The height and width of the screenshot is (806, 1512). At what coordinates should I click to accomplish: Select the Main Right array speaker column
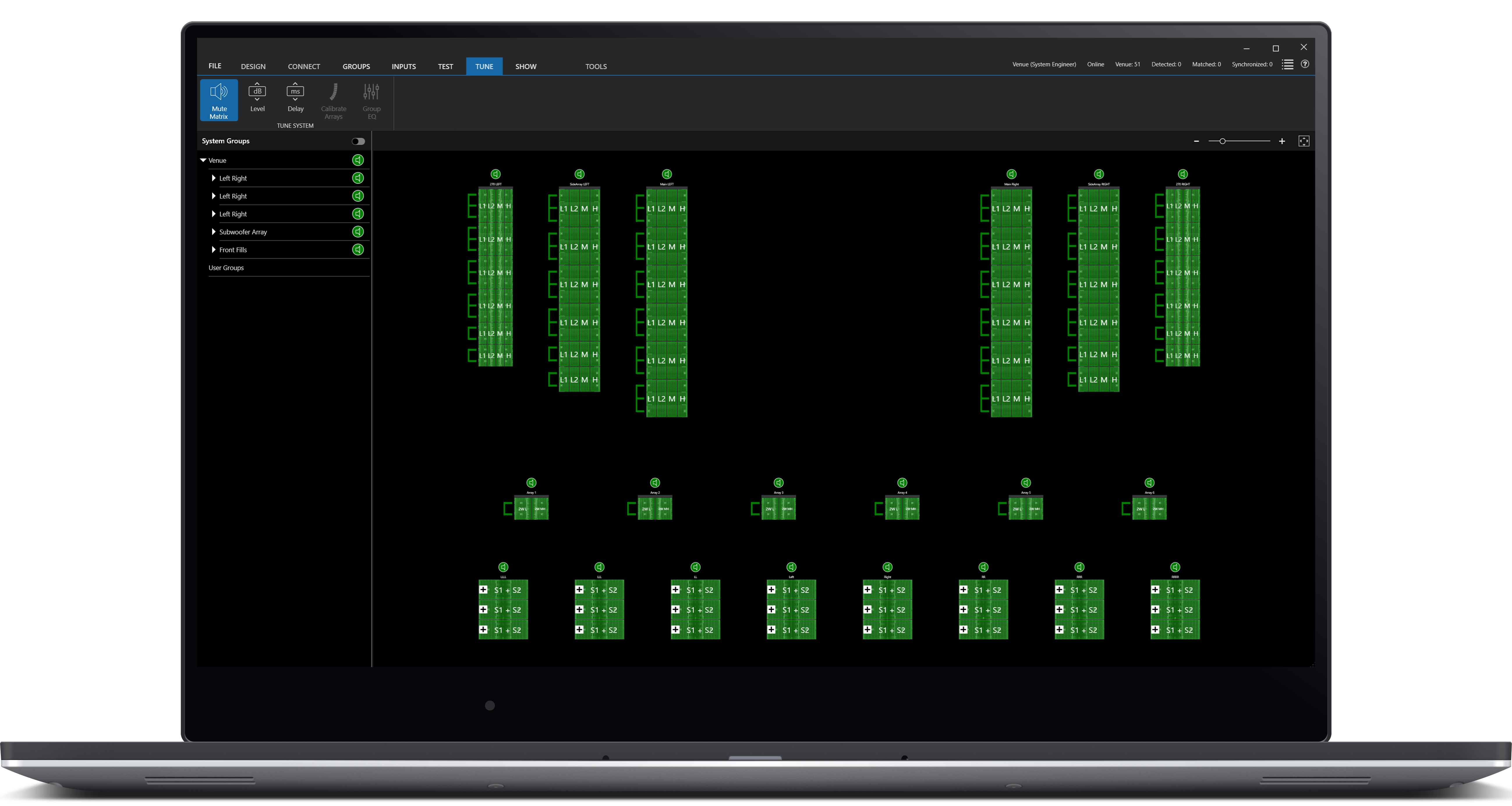1011,302
